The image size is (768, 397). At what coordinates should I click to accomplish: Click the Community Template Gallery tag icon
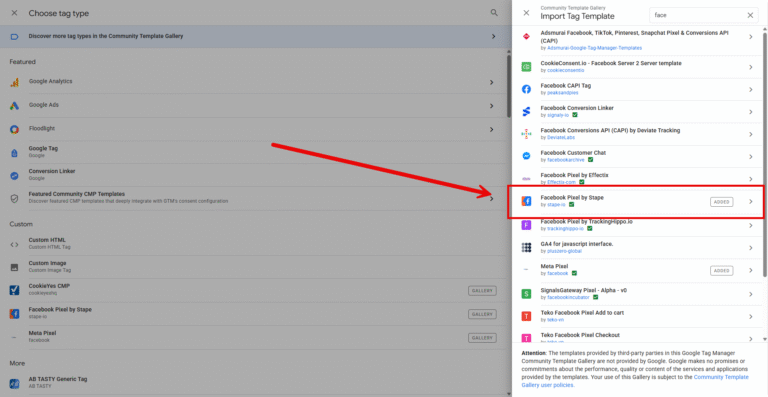coord(14,36)
